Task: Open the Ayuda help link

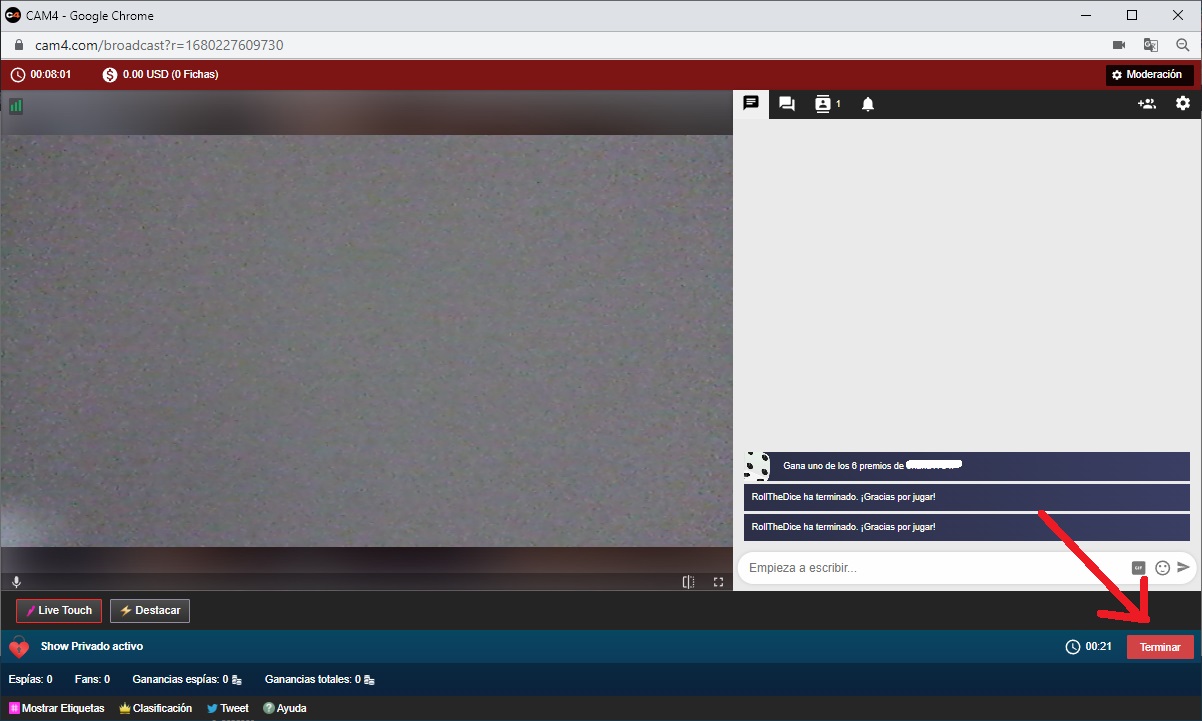Action: click(x=285, y=708)
